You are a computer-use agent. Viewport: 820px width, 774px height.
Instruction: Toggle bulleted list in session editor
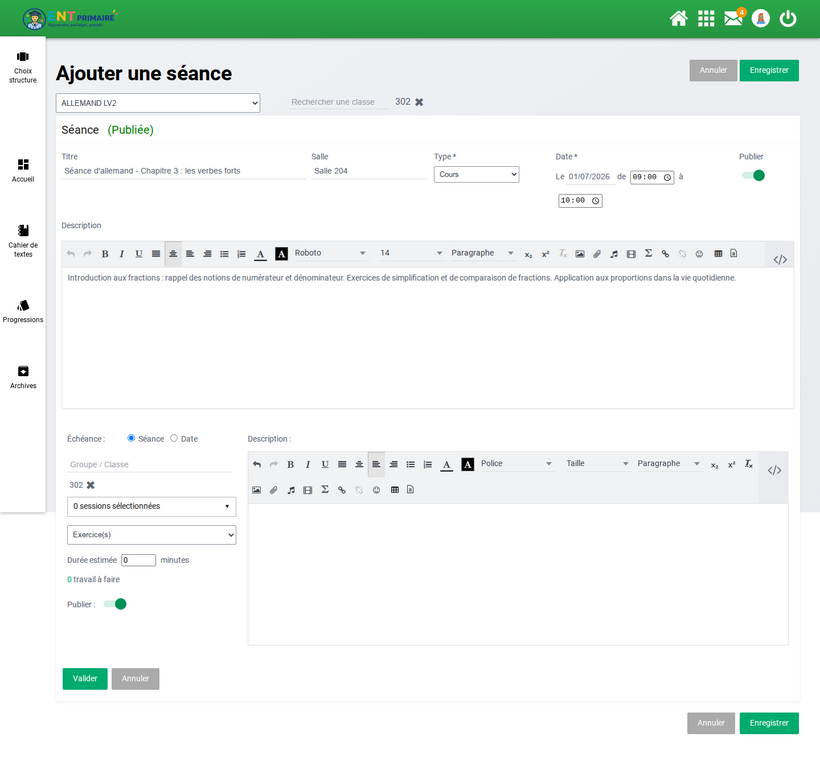(x=224, y=254)
